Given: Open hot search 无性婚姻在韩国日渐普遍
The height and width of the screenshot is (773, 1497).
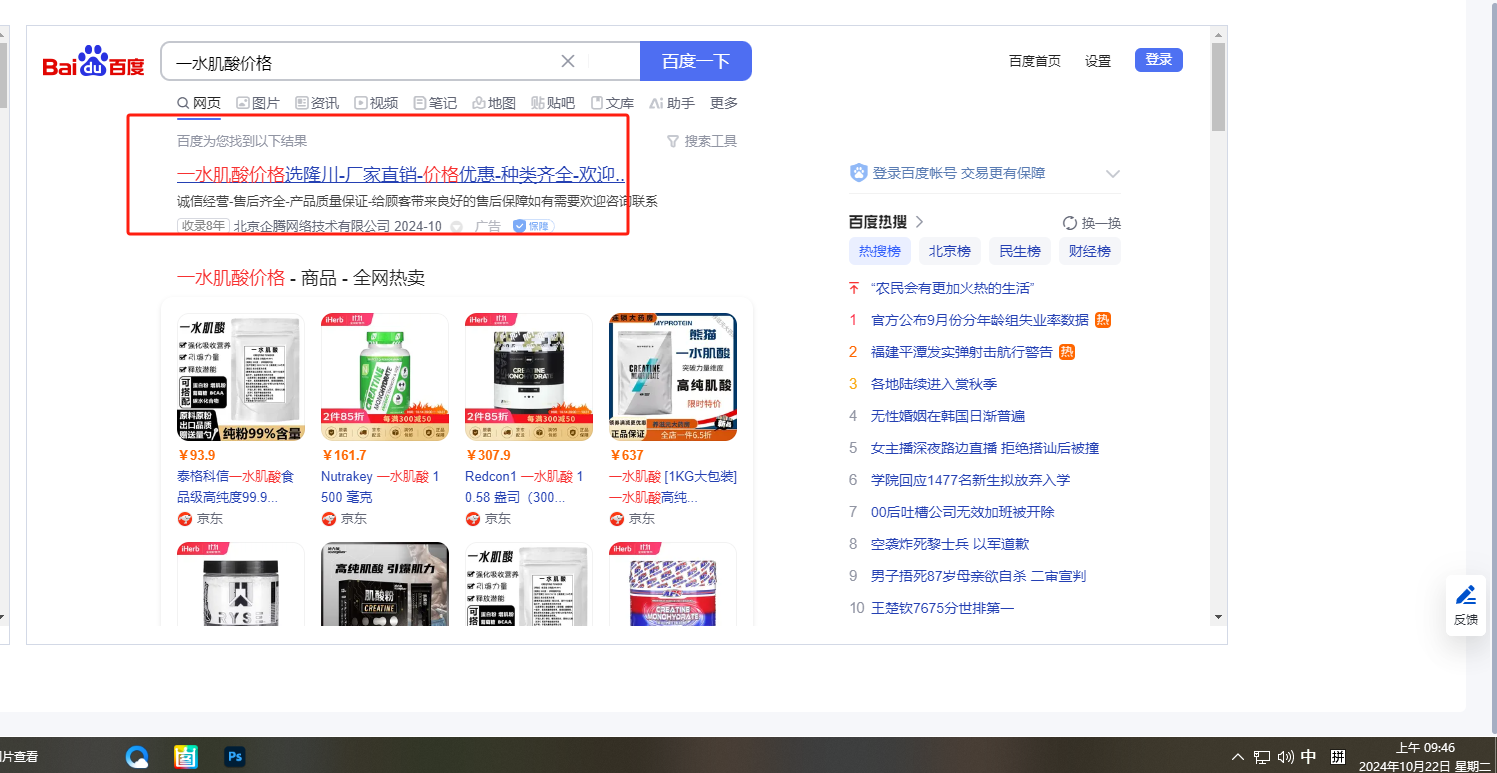Looking at the screenshot, I should coord(948,416).
